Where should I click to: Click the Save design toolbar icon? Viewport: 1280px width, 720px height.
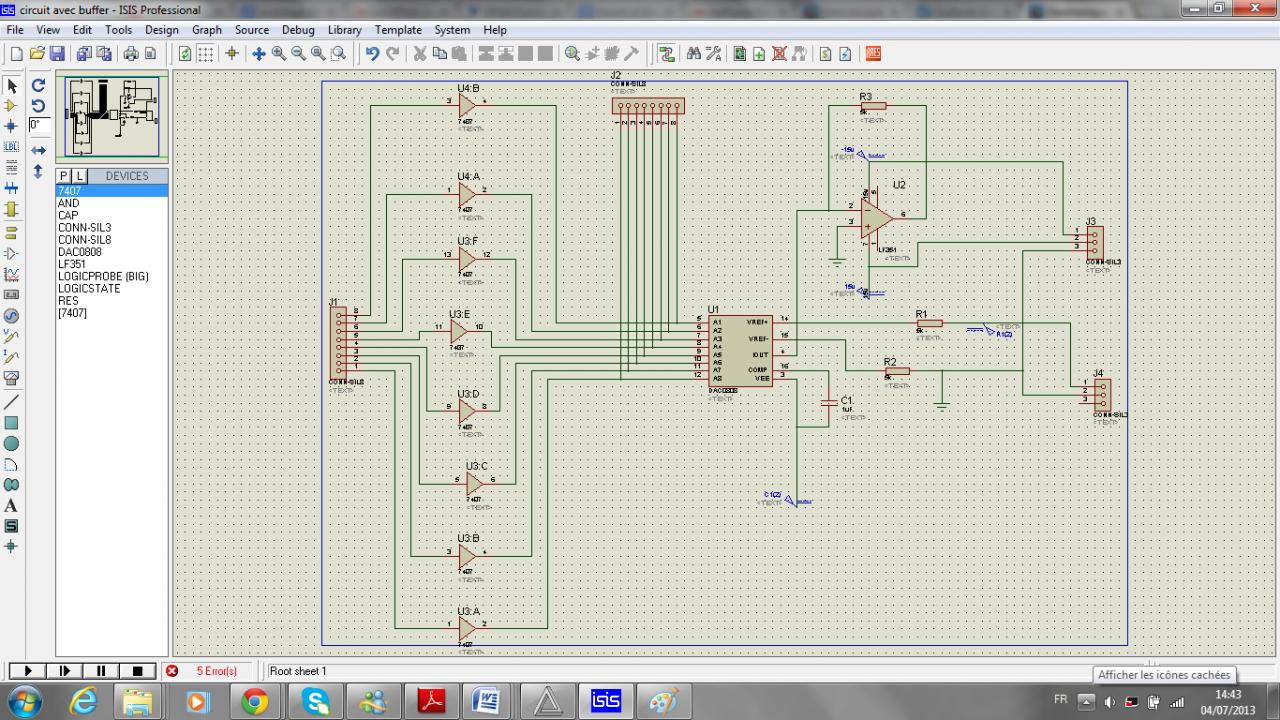point(57,54)
